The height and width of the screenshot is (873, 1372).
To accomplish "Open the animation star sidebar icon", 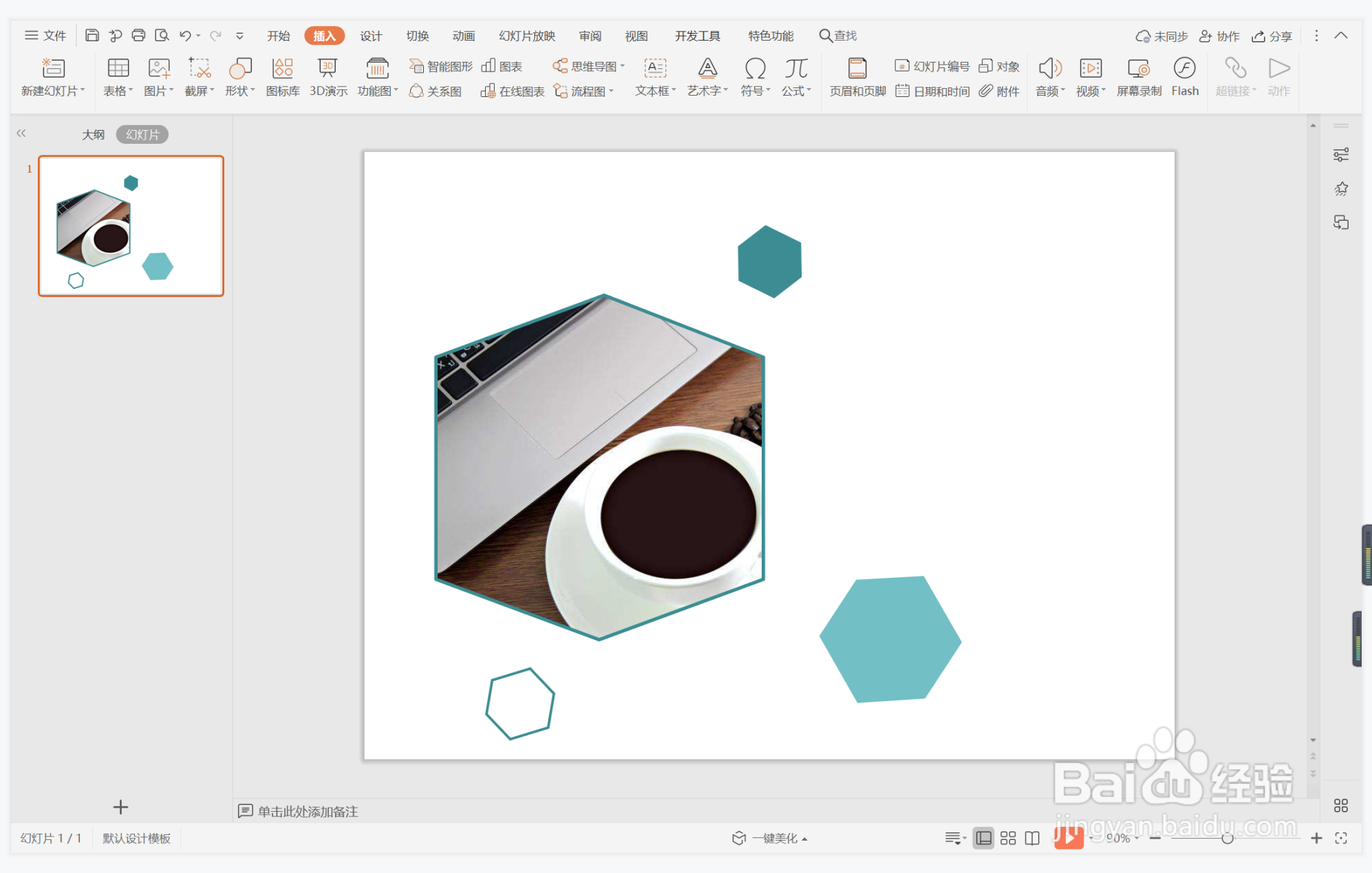I will [x=1341, y=188].
